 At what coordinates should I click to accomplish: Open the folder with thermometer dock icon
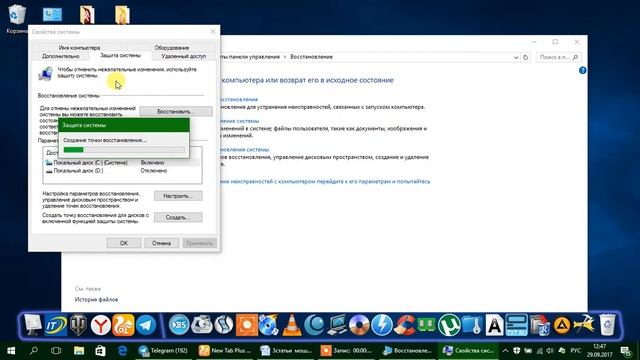tap(472, 325)
